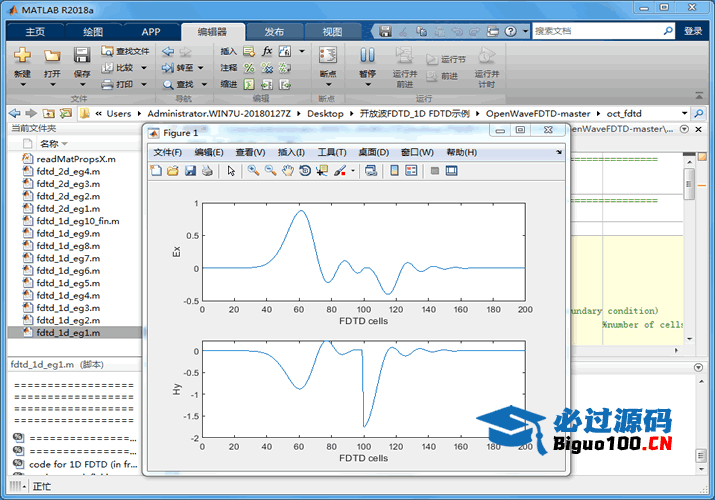Screen dimensions: 715x500
Task: Switch to the 绘图 ribbon tab
Action: tap(93, 31)
